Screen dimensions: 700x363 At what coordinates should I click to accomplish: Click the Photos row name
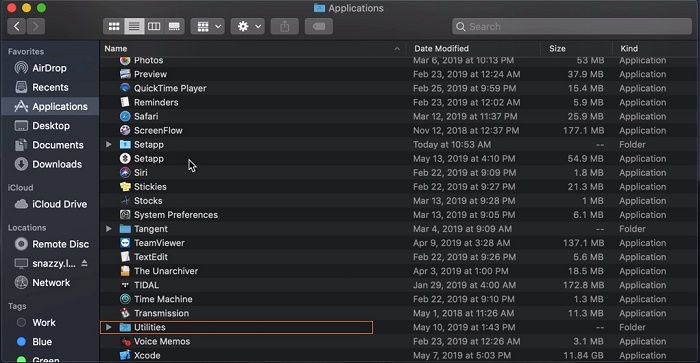[x=149, y=60]
